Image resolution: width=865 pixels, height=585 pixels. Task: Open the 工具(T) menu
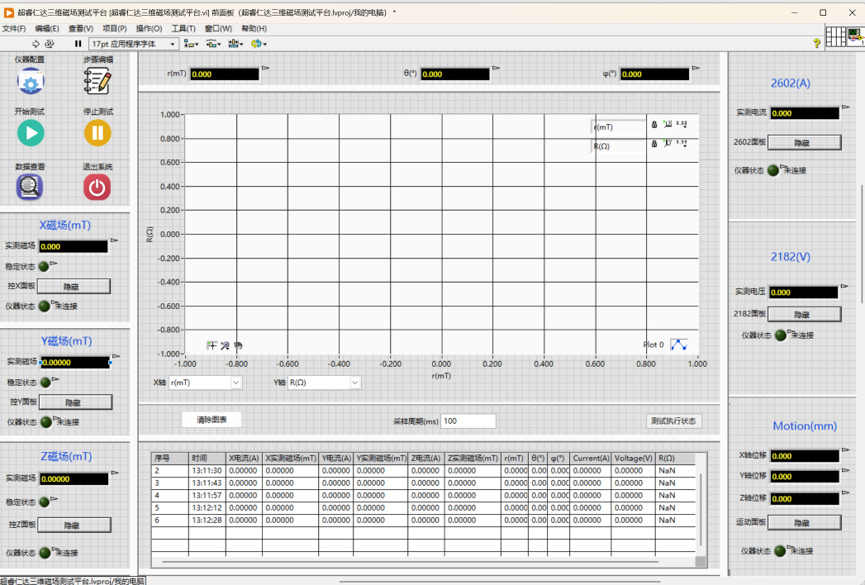184,29
